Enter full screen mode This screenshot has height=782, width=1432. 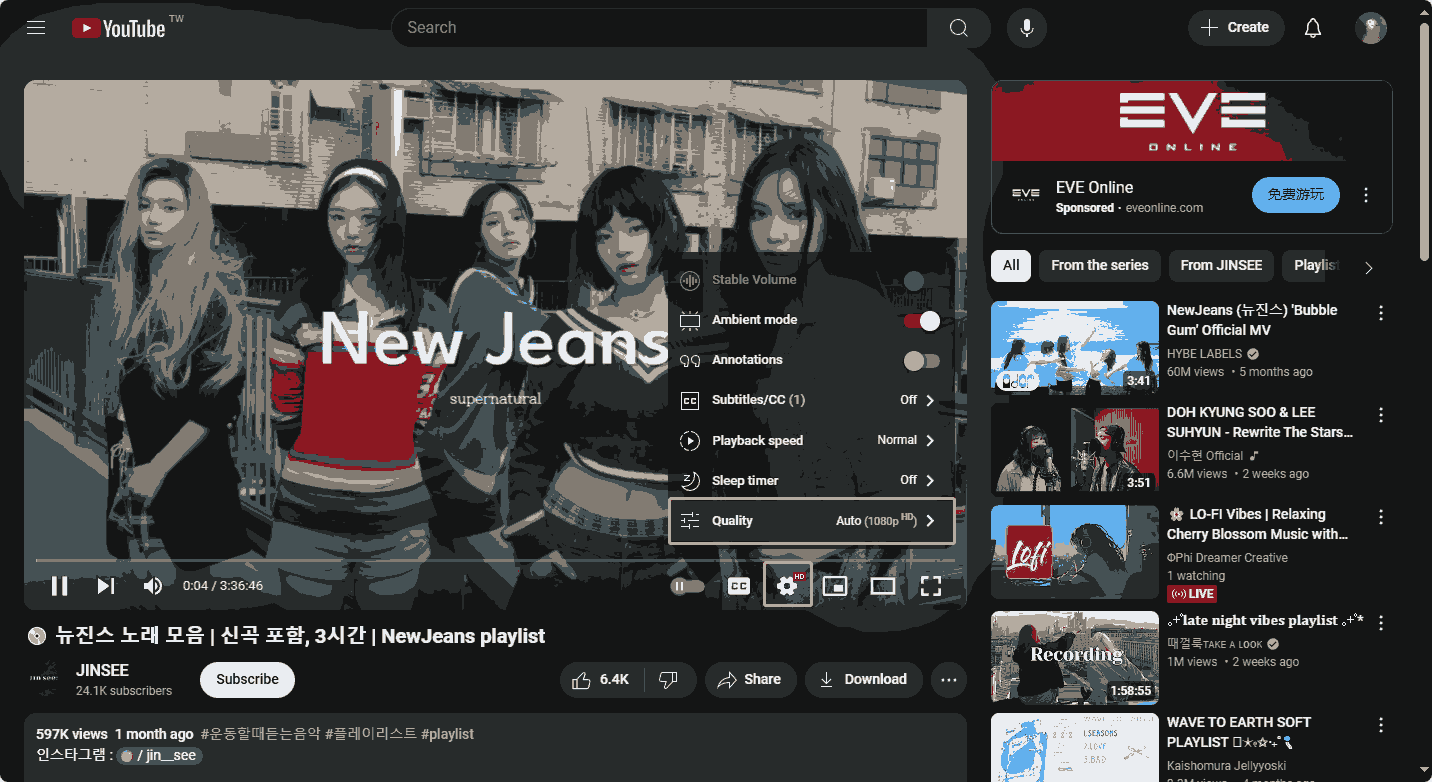pos(931,586)
